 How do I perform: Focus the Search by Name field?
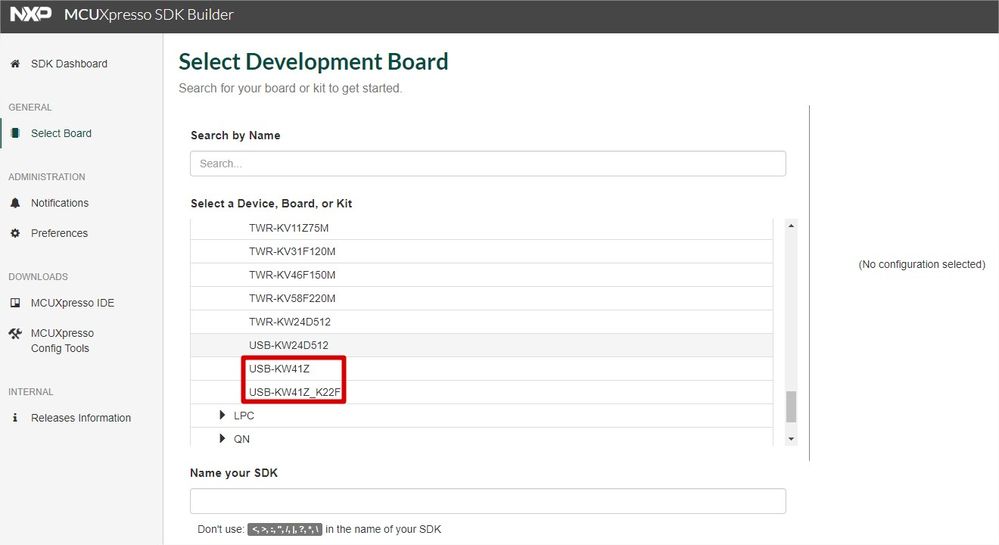(488, 163)
